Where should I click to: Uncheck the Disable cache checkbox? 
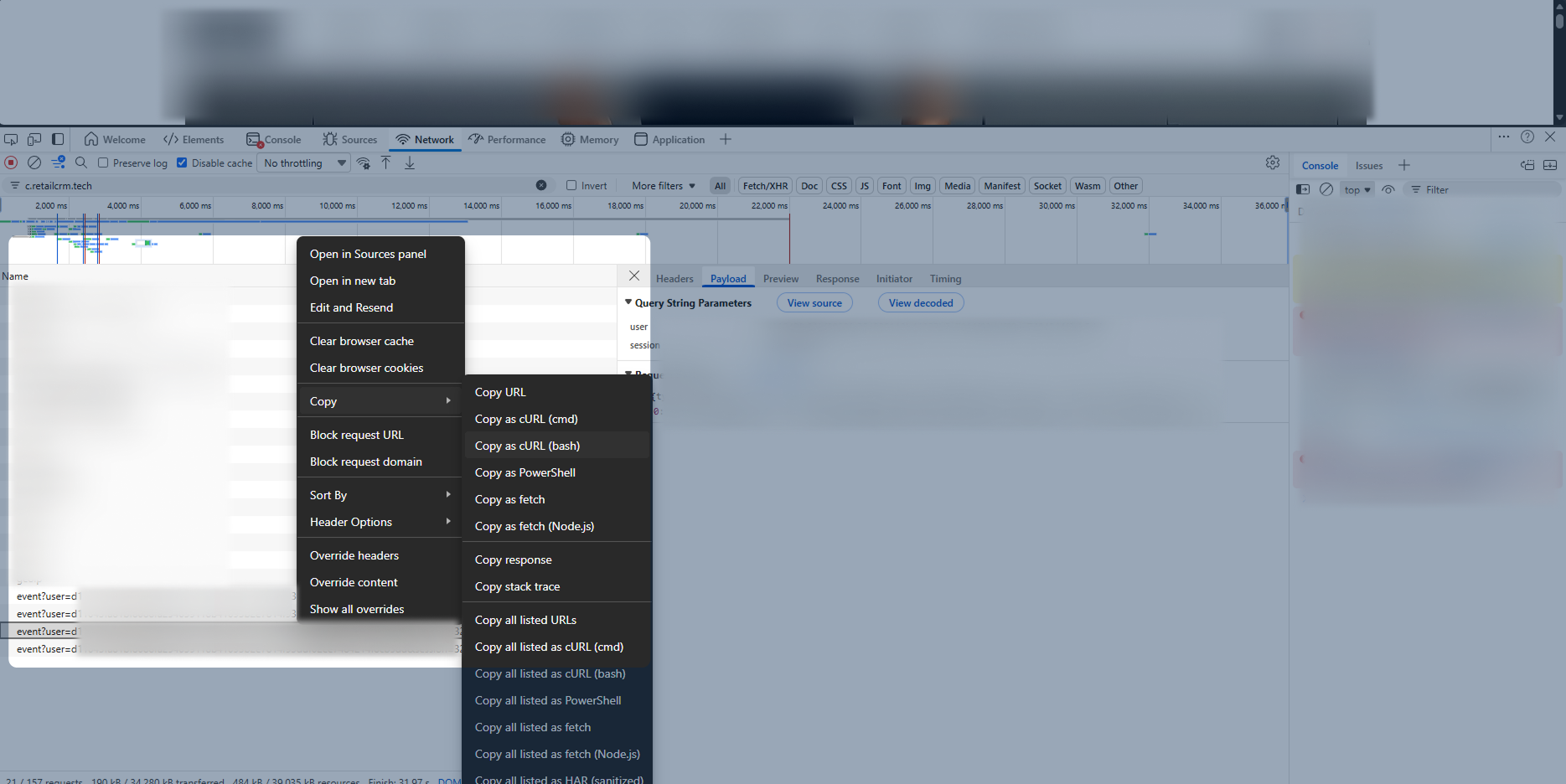pos(182,162)
